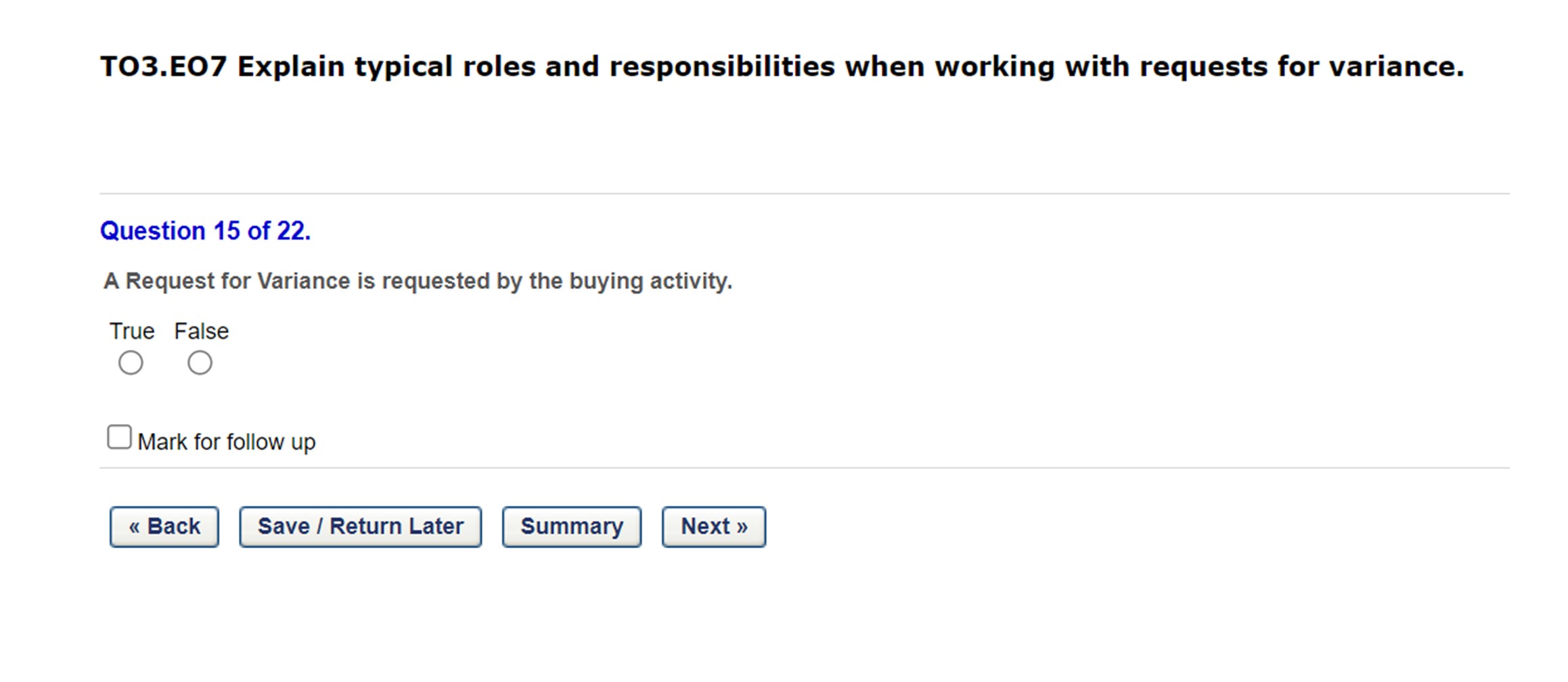Viewport: 1568px width, 682px height.
Task: Answer False to the variance question
Action: (x=200, y=363)
